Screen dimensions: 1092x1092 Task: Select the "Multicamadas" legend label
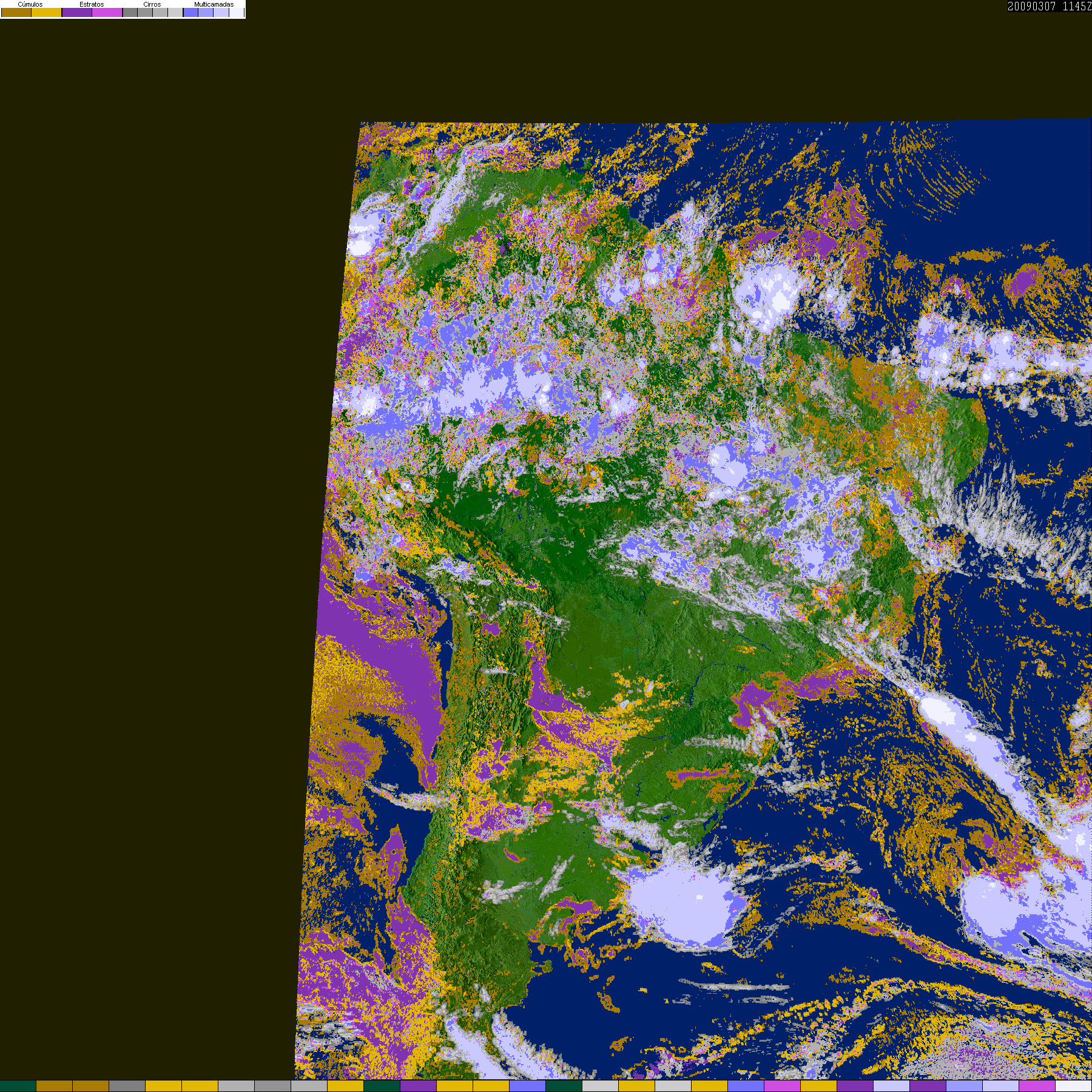click(x=214, y=4)
